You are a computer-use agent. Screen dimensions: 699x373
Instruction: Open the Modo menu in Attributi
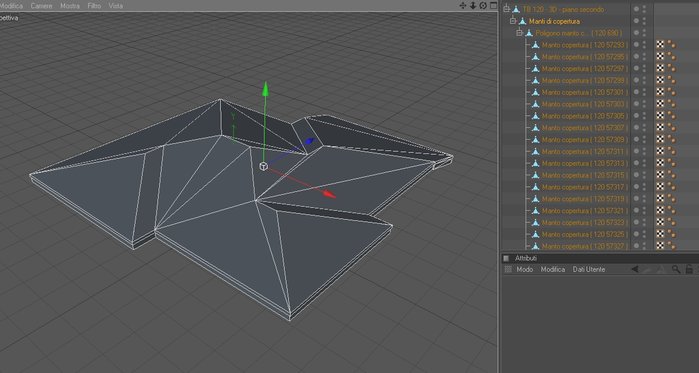524,269
